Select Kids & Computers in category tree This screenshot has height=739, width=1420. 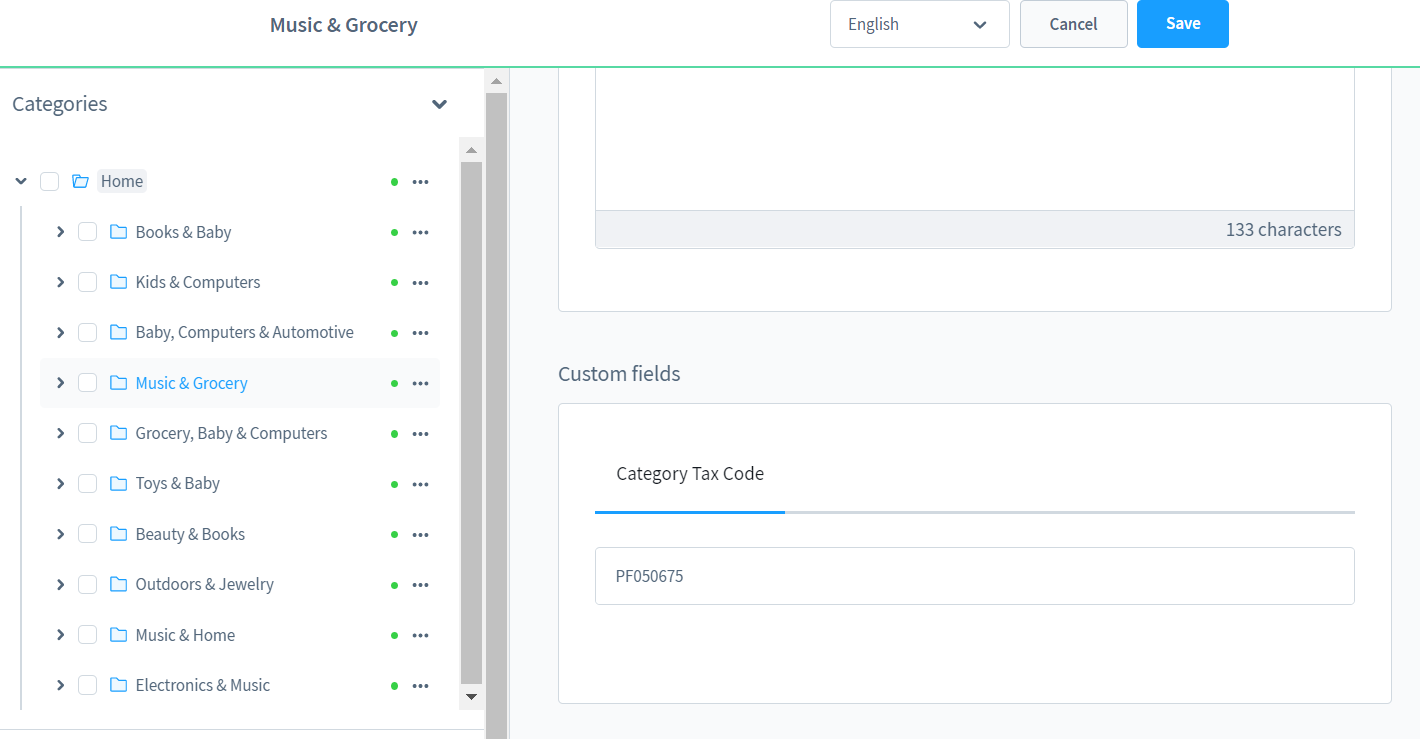(198, 282)
